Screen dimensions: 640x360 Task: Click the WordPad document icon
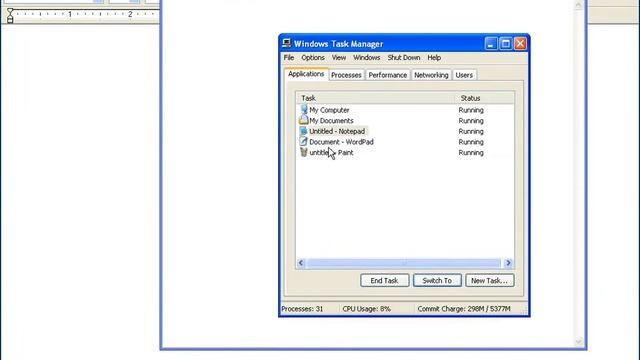[x=303, y=142]
